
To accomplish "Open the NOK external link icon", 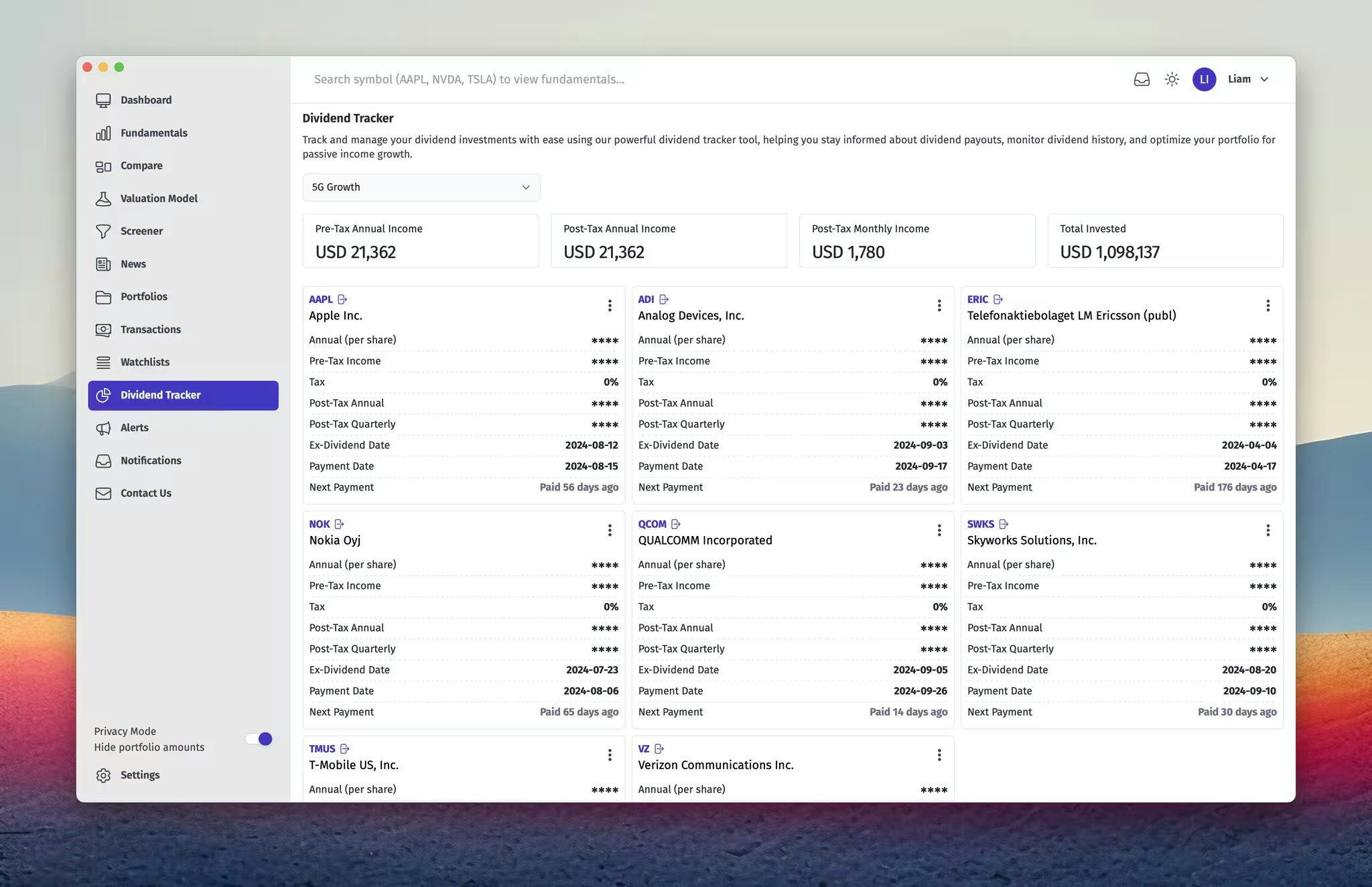I will point(339,524).
